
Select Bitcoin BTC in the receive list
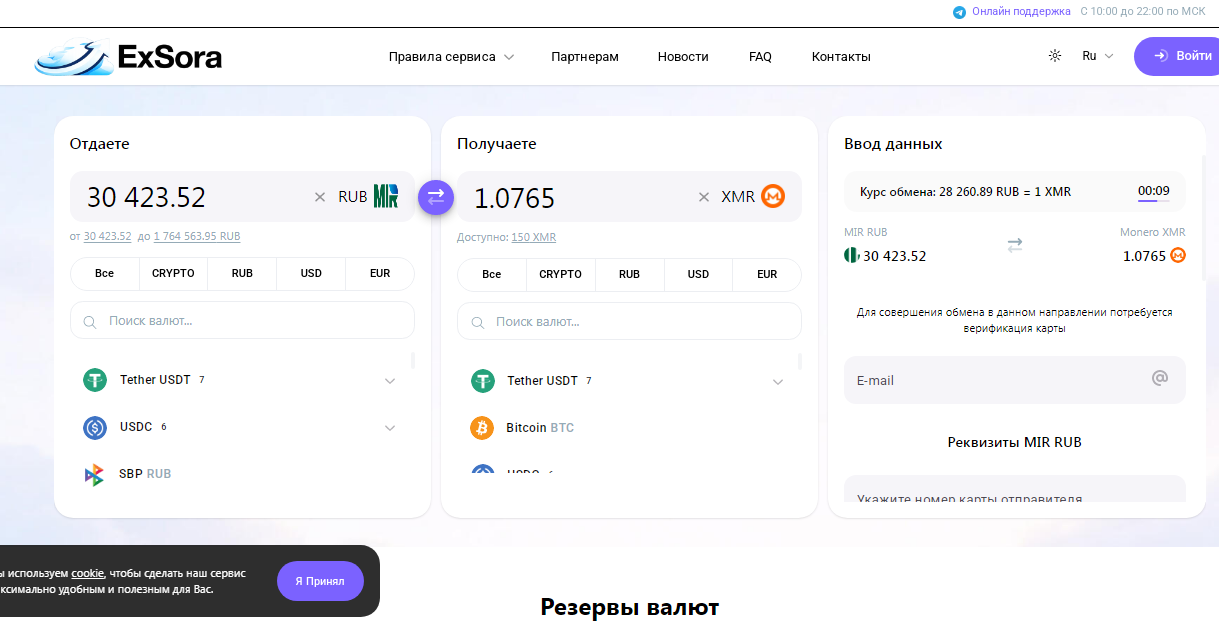539,428
